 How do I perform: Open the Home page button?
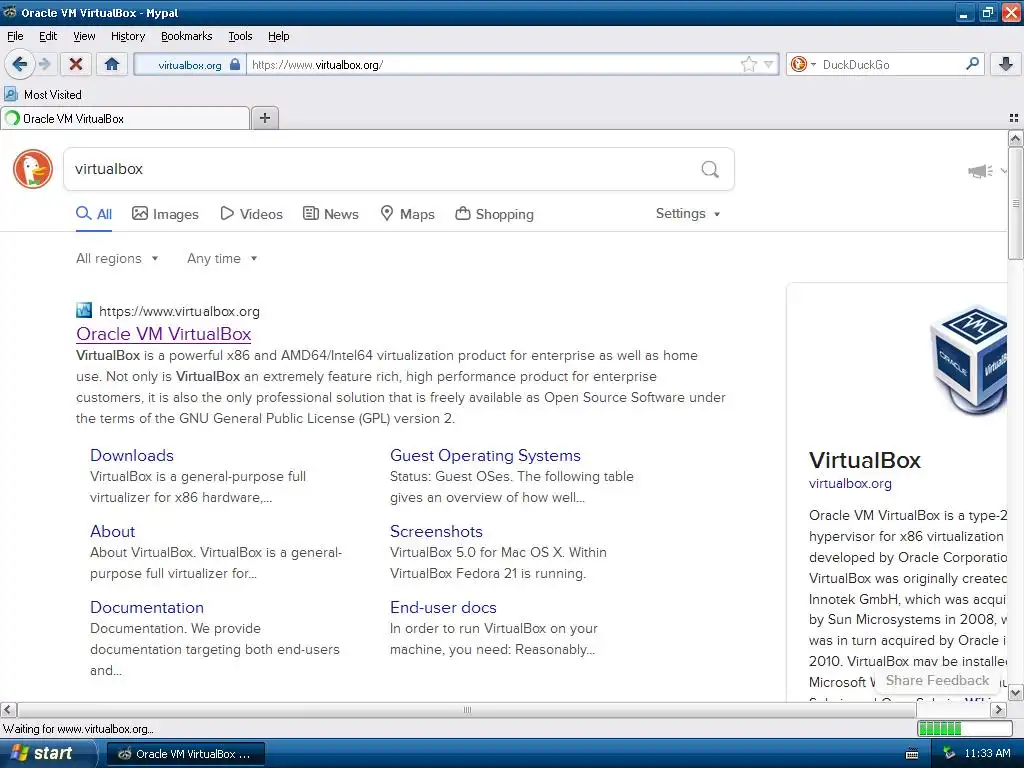pyautogui.click(x=112, y=64)
